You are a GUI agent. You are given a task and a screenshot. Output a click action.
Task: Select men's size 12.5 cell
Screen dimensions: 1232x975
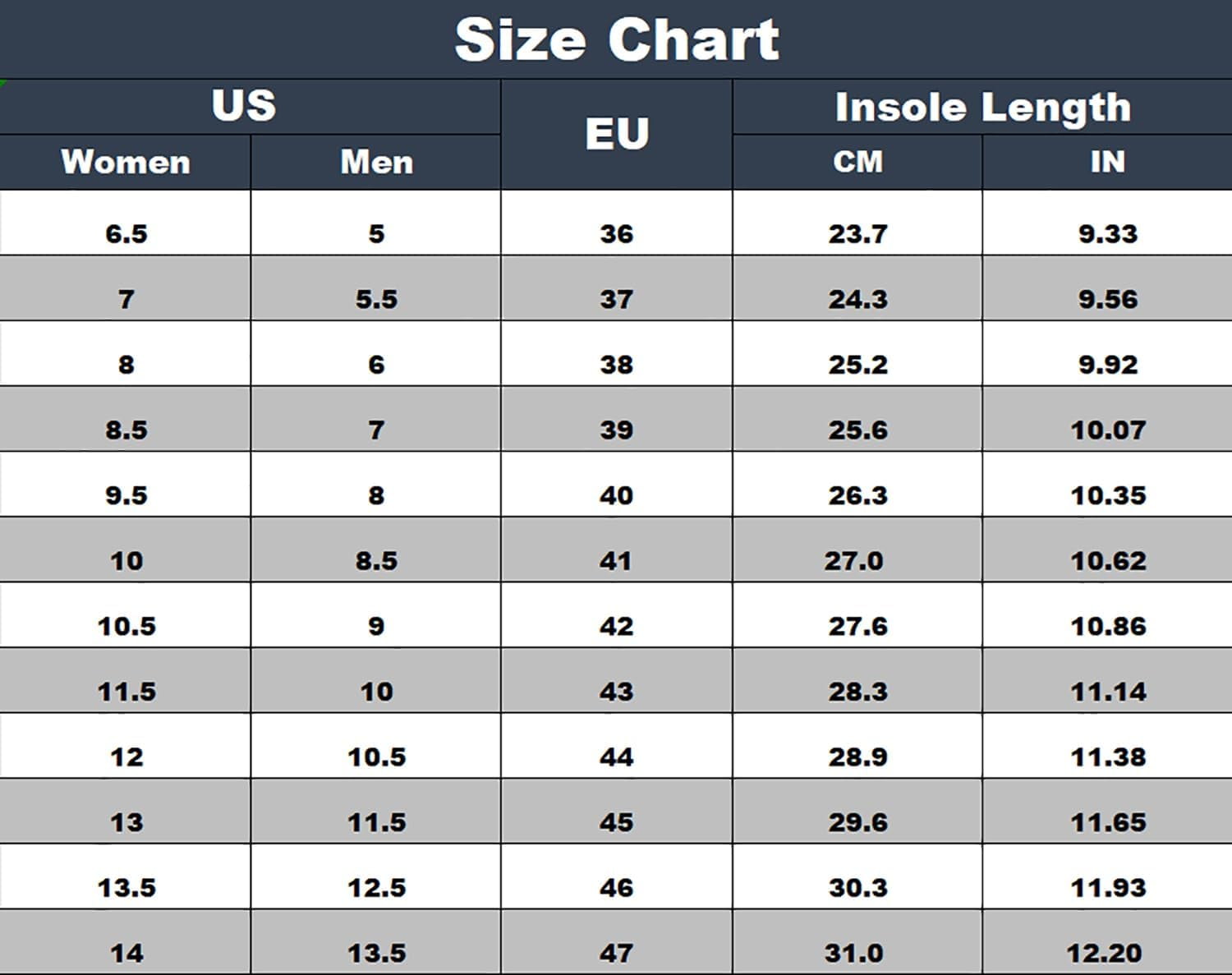(376, 888)
